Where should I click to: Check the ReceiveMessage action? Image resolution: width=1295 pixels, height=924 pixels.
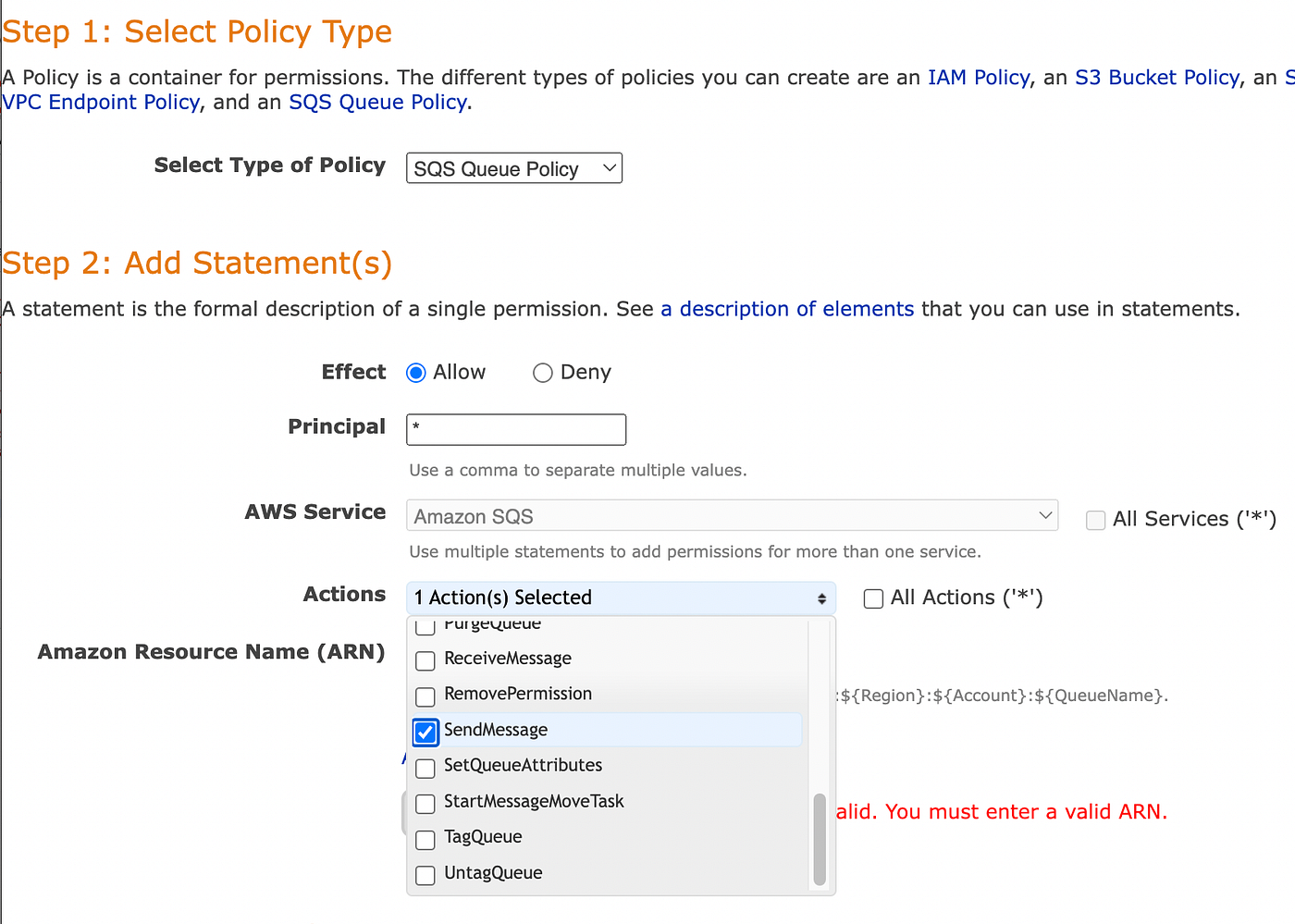[x=425, y=660]
